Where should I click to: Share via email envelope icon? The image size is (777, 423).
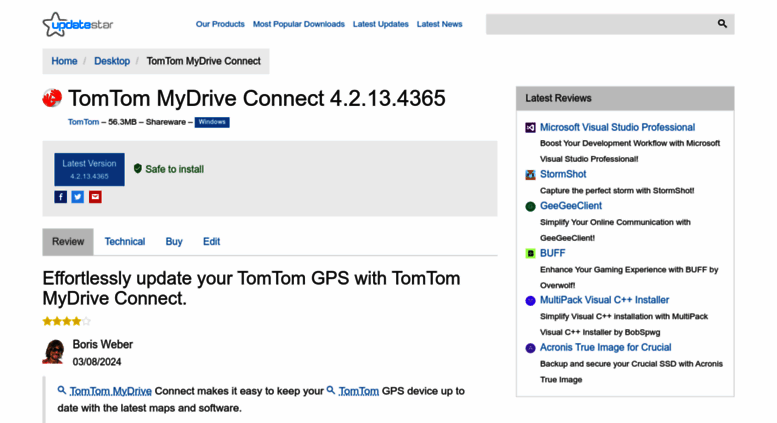tap(95, 197)
